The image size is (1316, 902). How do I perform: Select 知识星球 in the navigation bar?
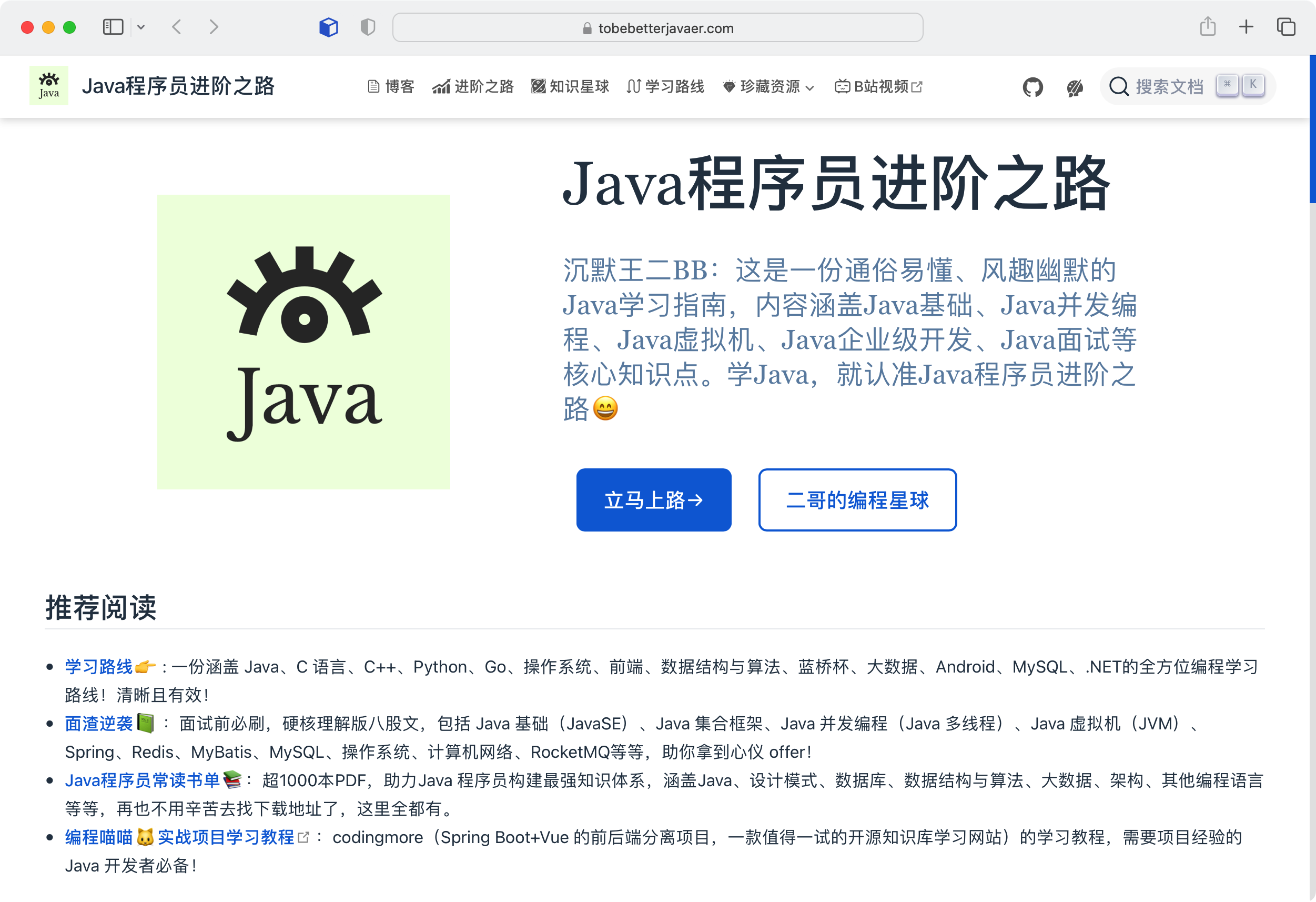pos(570,87)
